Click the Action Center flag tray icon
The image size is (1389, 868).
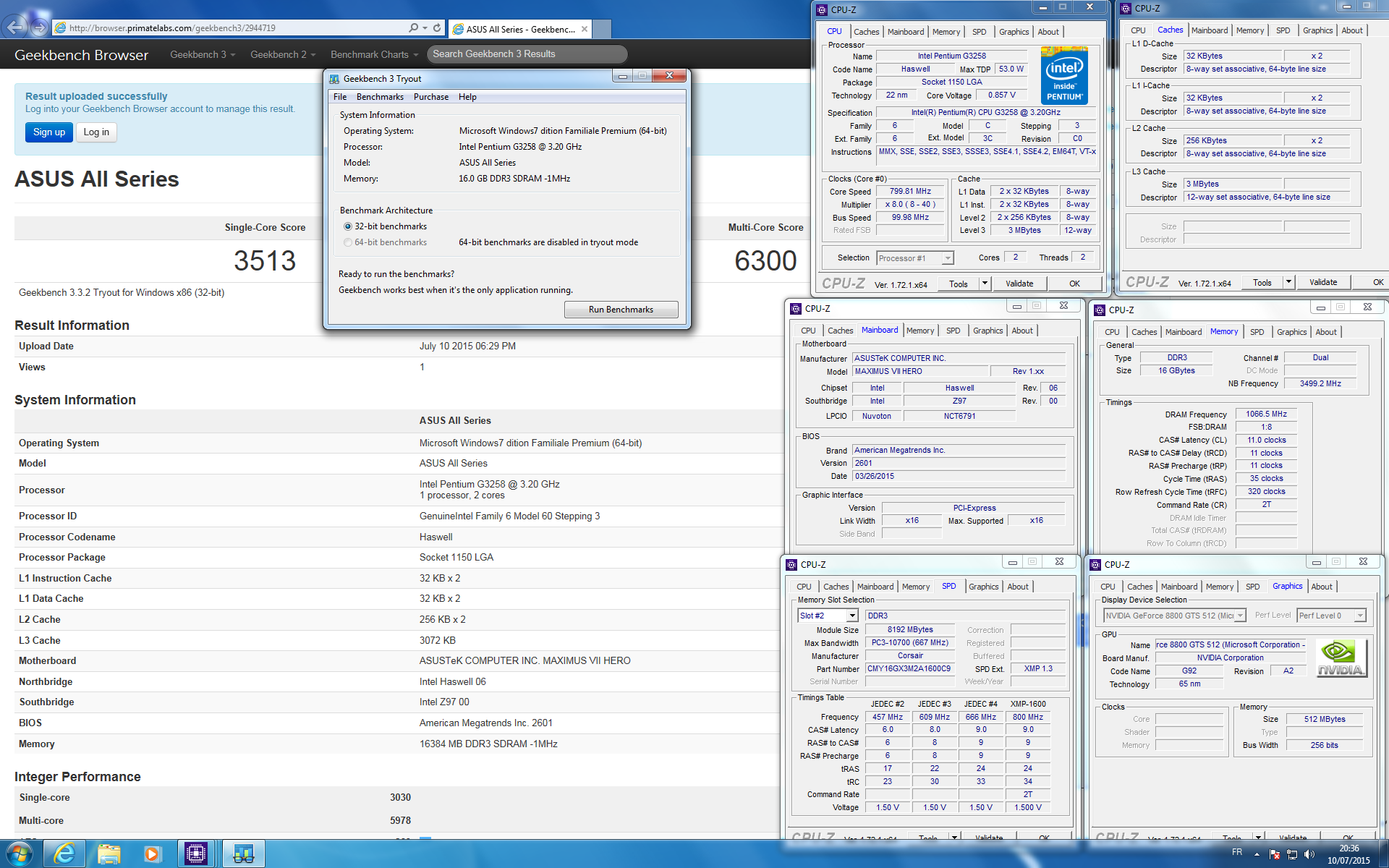click(x=1275, y=854)
